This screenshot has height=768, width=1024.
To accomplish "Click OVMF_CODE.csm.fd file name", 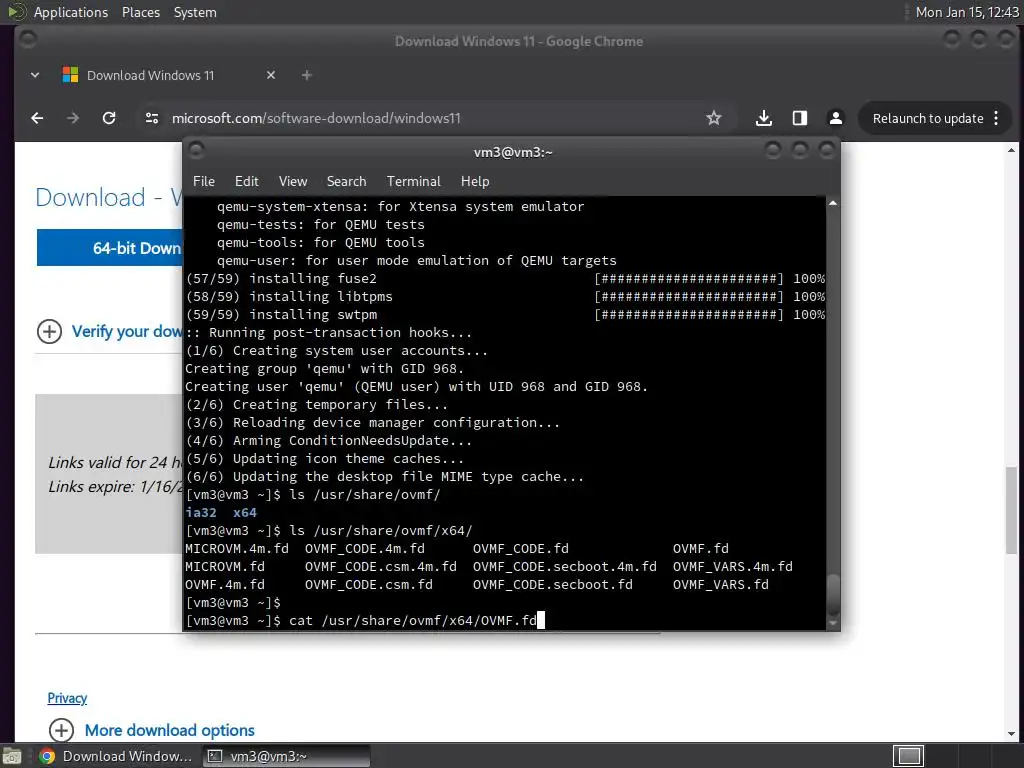I will pos(368,584).
